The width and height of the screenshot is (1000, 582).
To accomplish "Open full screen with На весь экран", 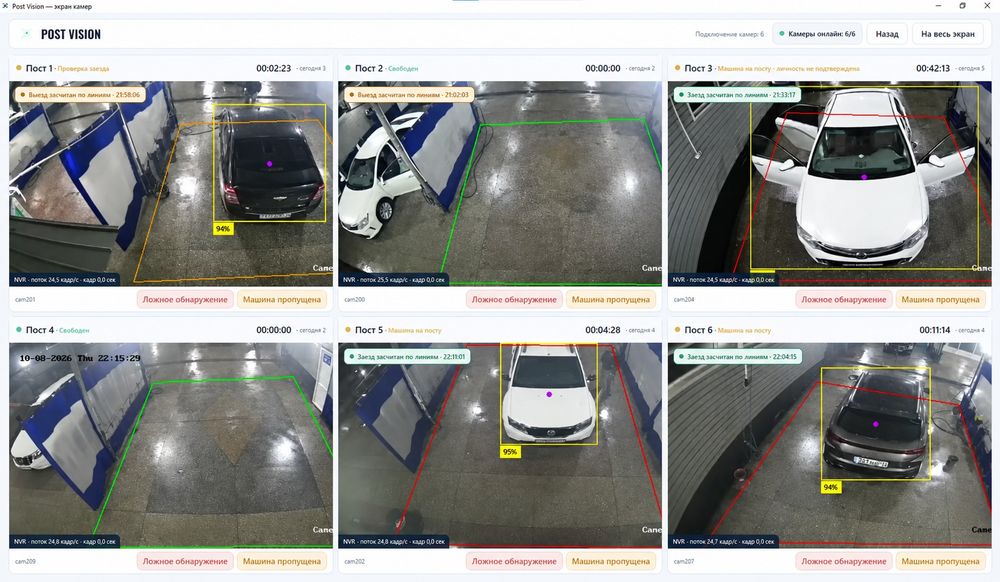I will tap(948, 34).
